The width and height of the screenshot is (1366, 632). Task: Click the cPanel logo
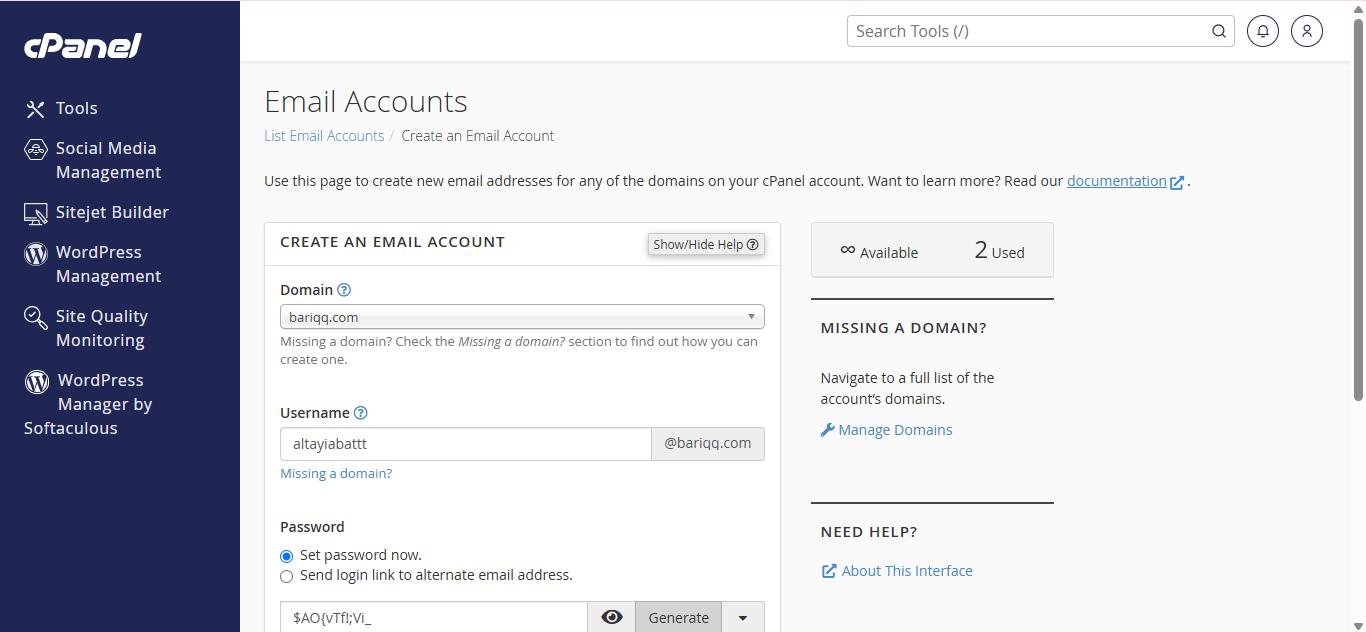(83, 46)
